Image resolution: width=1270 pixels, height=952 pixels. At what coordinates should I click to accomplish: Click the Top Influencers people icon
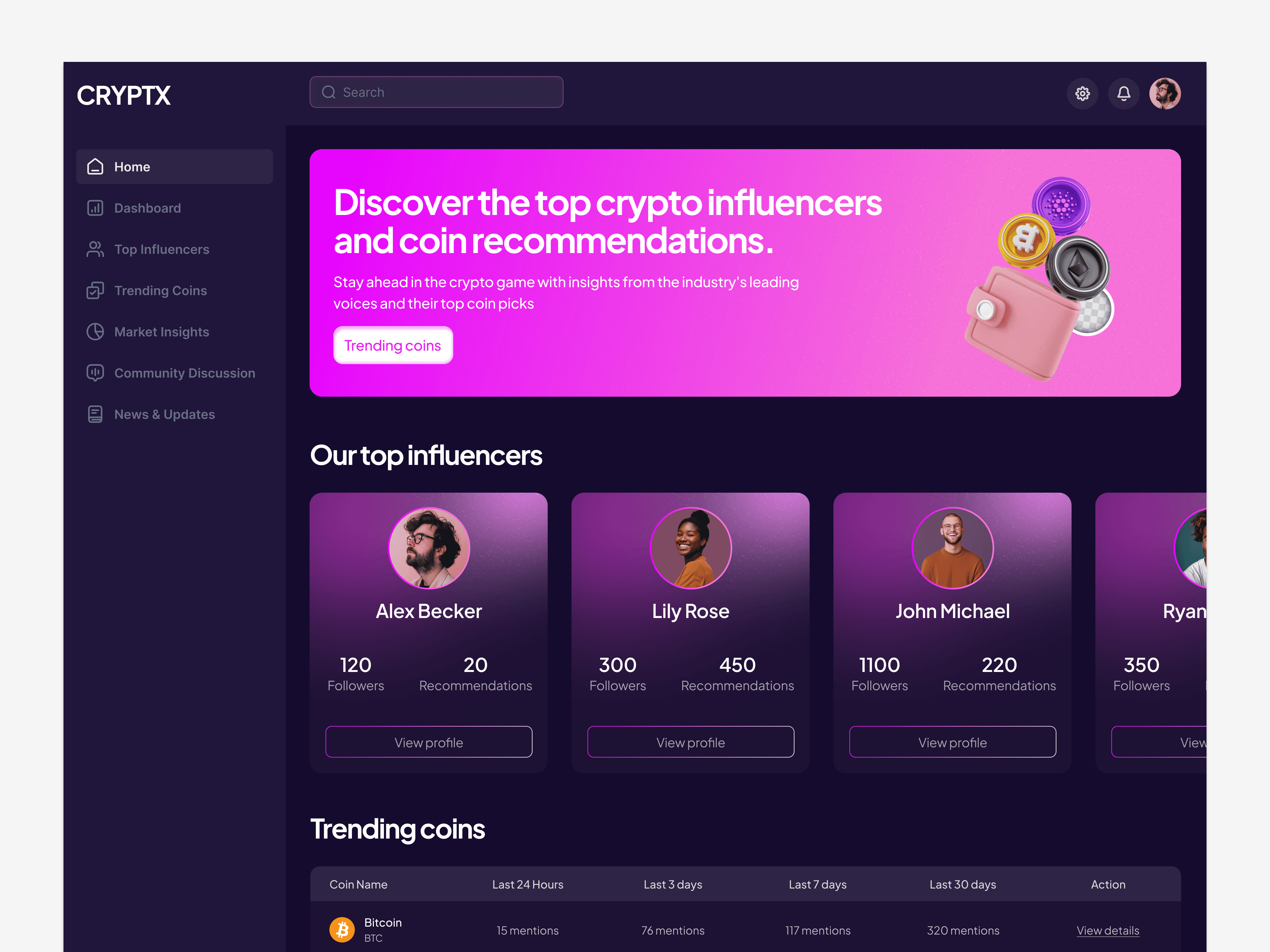(95, 249)
